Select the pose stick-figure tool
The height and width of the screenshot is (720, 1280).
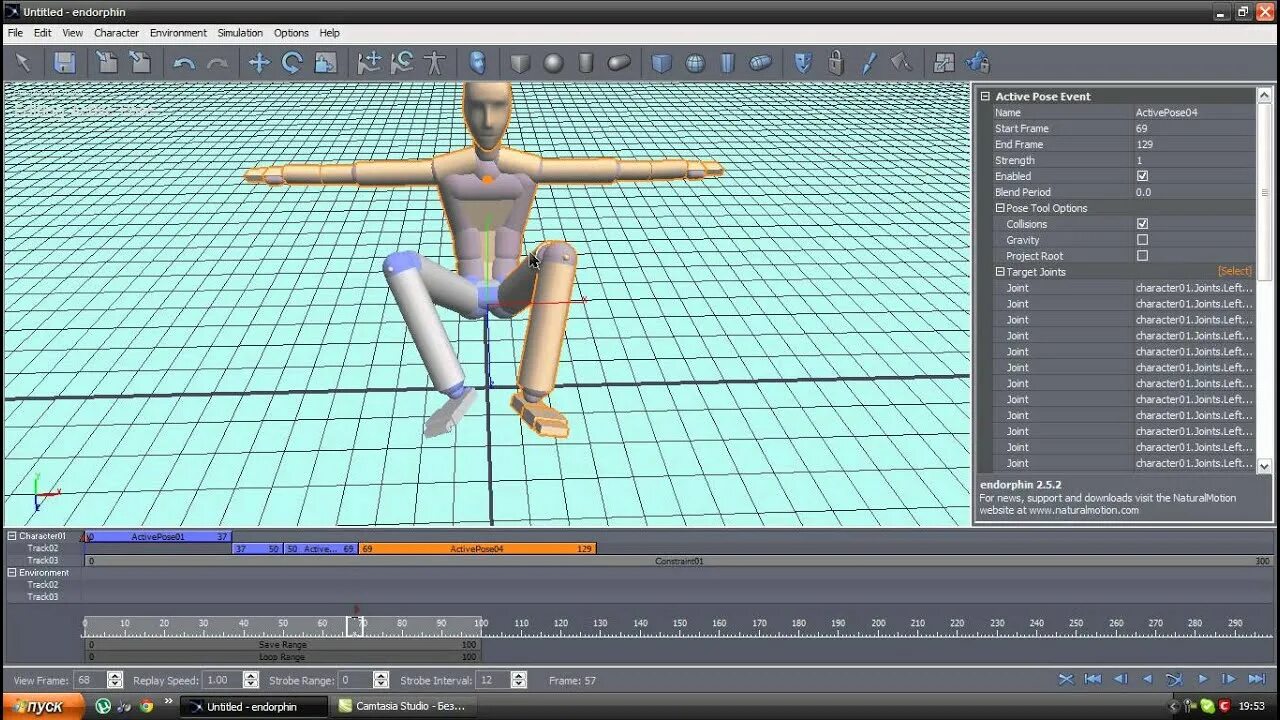434,63
